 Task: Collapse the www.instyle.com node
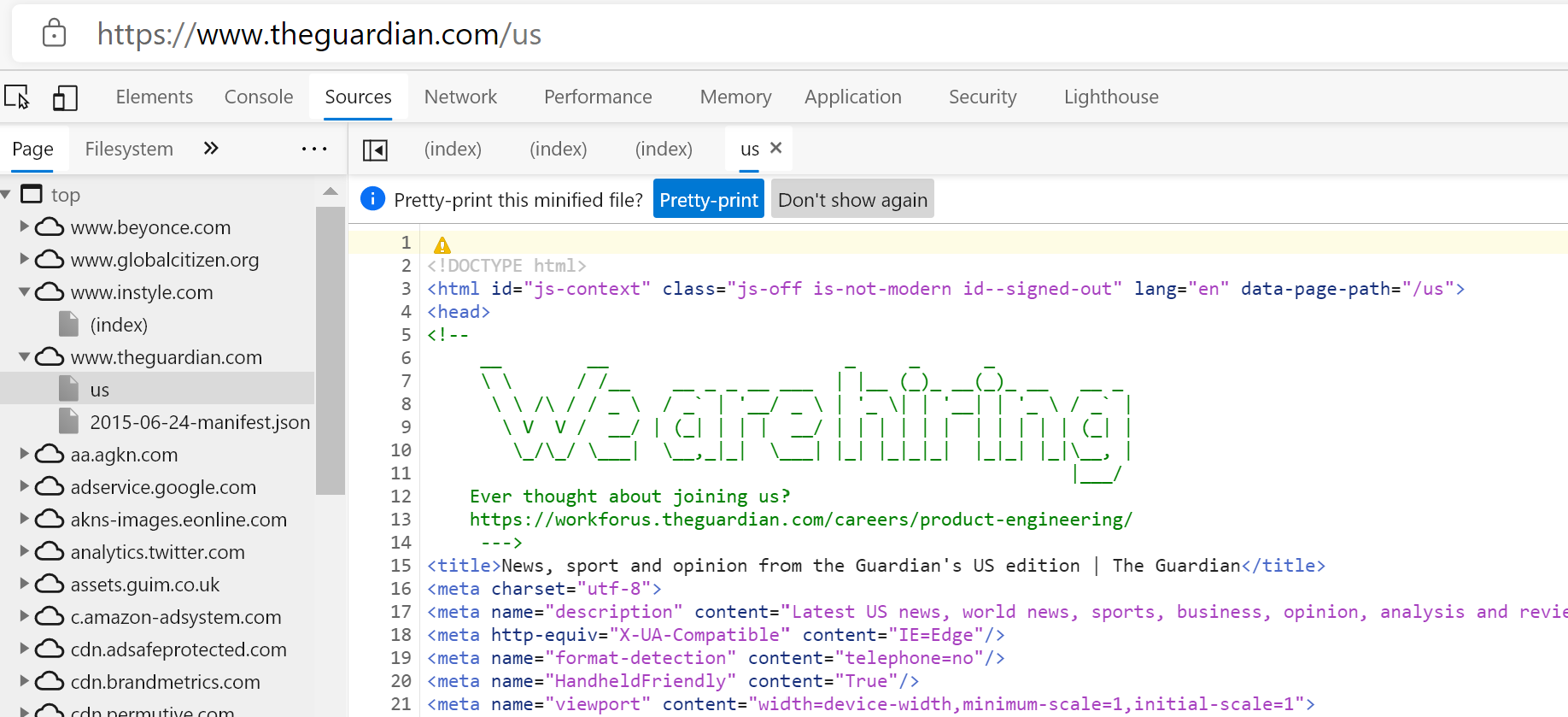tap(25, 292)
